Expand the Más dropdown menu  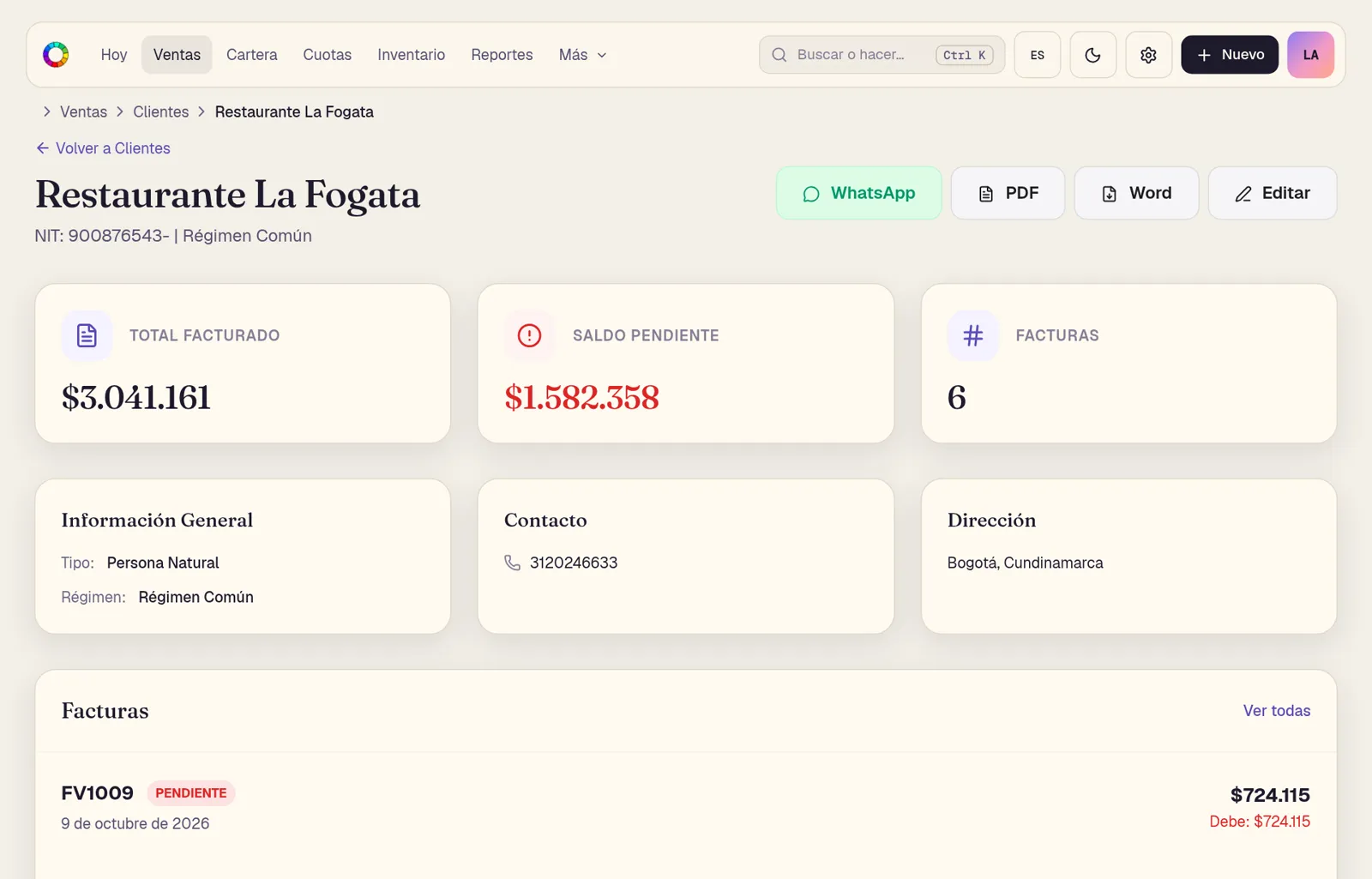(582, 55)
